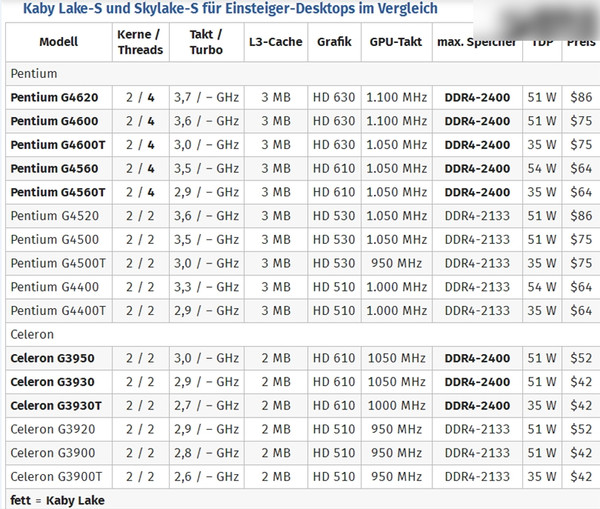
Task: Click the Celeron G3930T GPU clock '1000 MHz'
Action: tap(396, 406)
